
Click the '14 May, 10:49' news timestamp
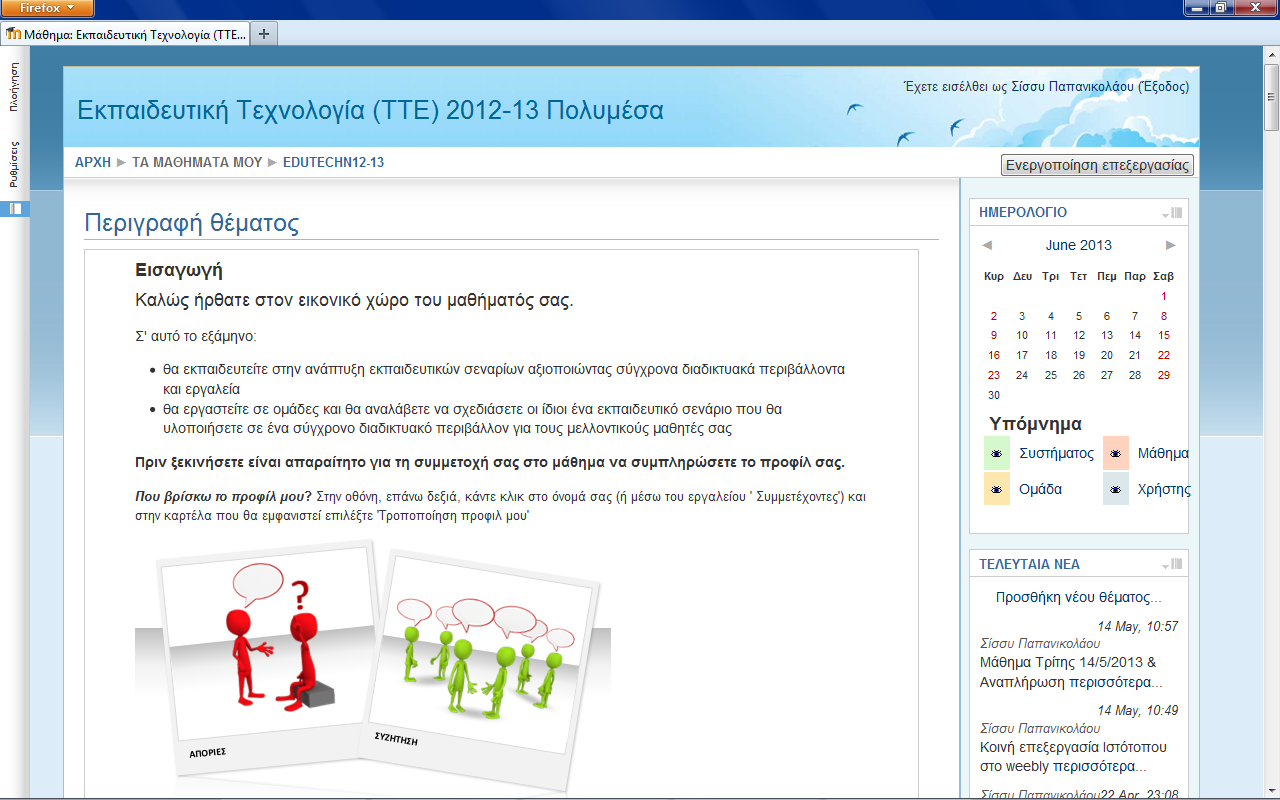pyautogui.click(x=1138, y=711)
